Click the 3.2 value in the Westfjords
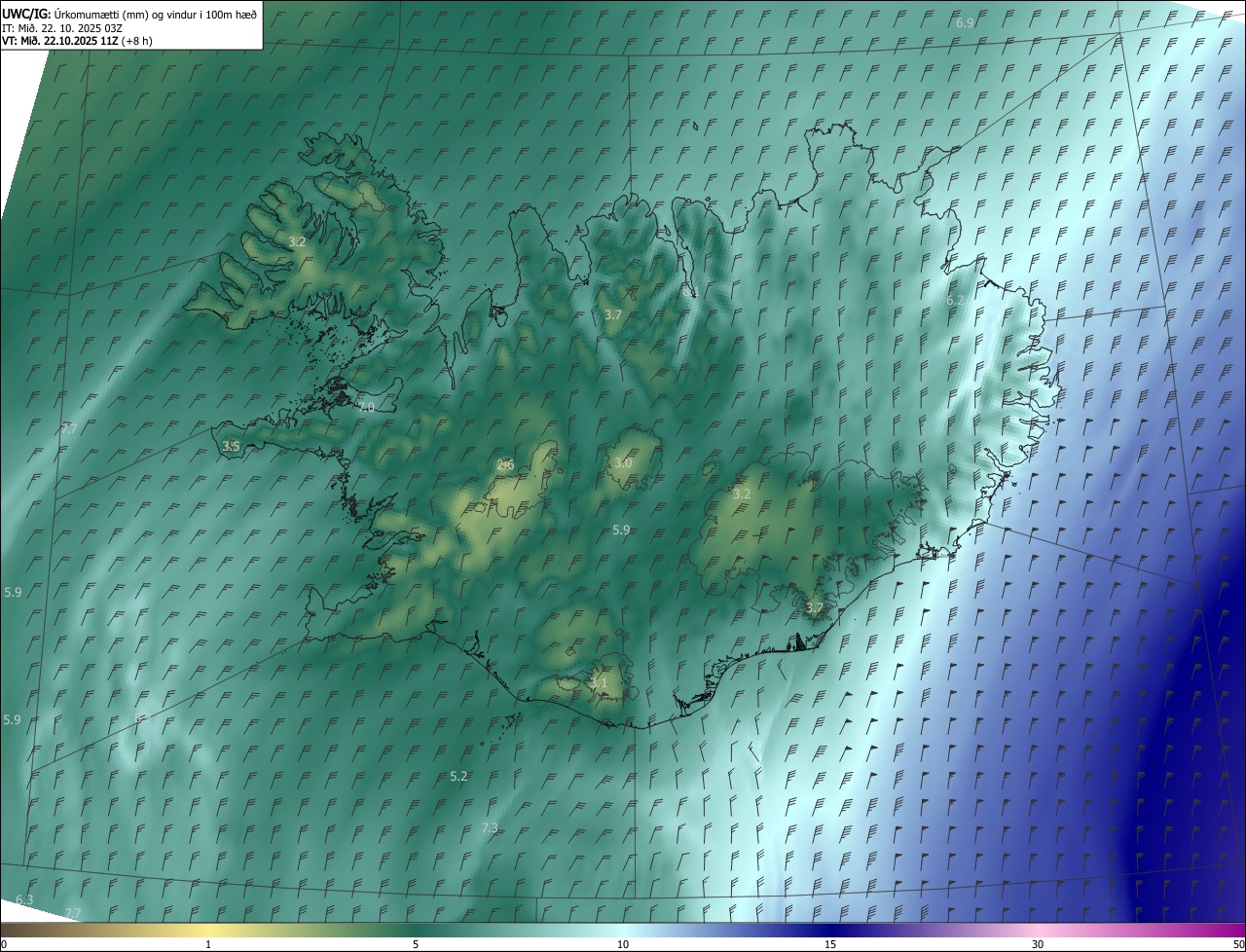 [297, 240]
